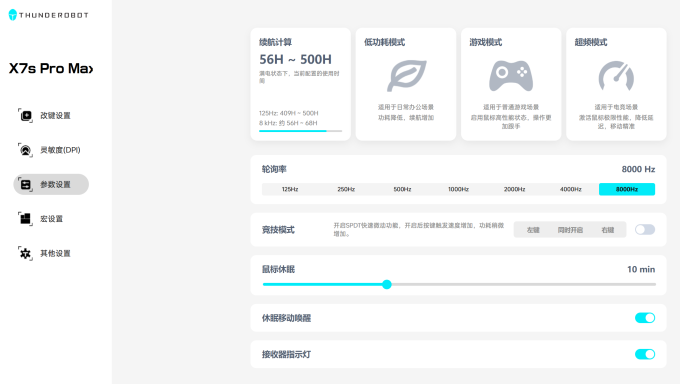The width and height of the screenshot is (680, 384).
Task: Click the 灵敏度(DPI) sidebar icon
Action: 26,150
